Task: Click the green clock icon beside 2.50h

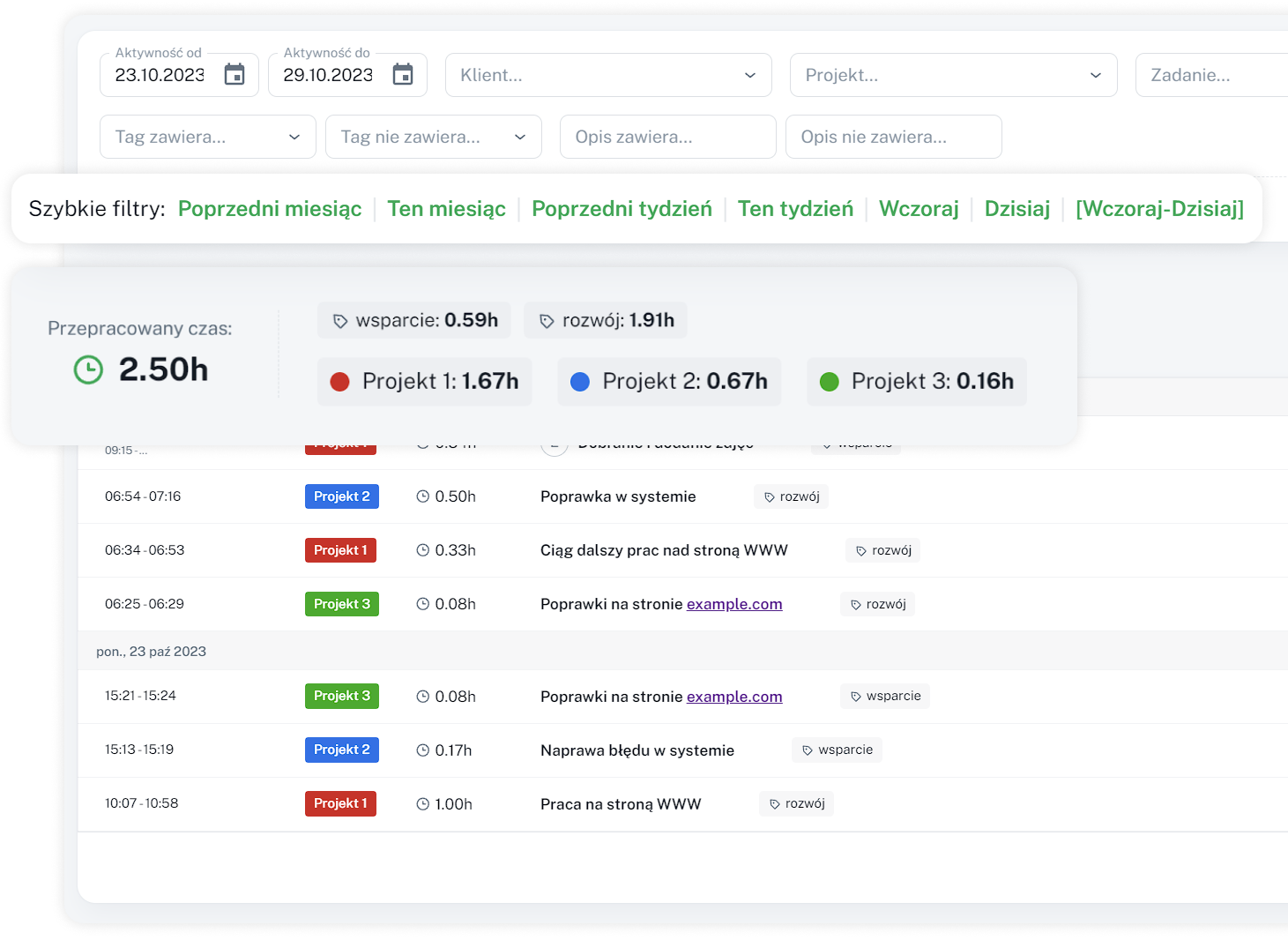Action: [88, 369]
